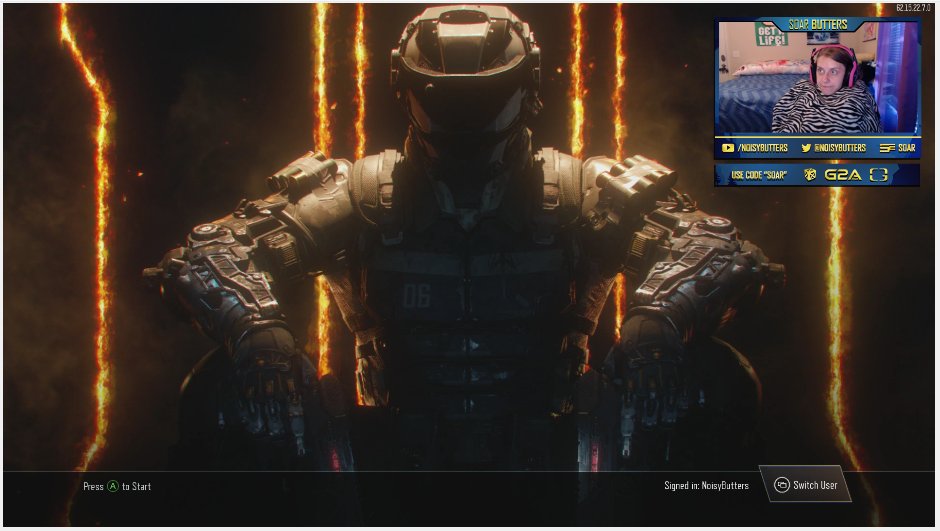Screen dimensions: 940x531
Task: Click the Twitter bird icon in the overlay
Action: point(806,148)
